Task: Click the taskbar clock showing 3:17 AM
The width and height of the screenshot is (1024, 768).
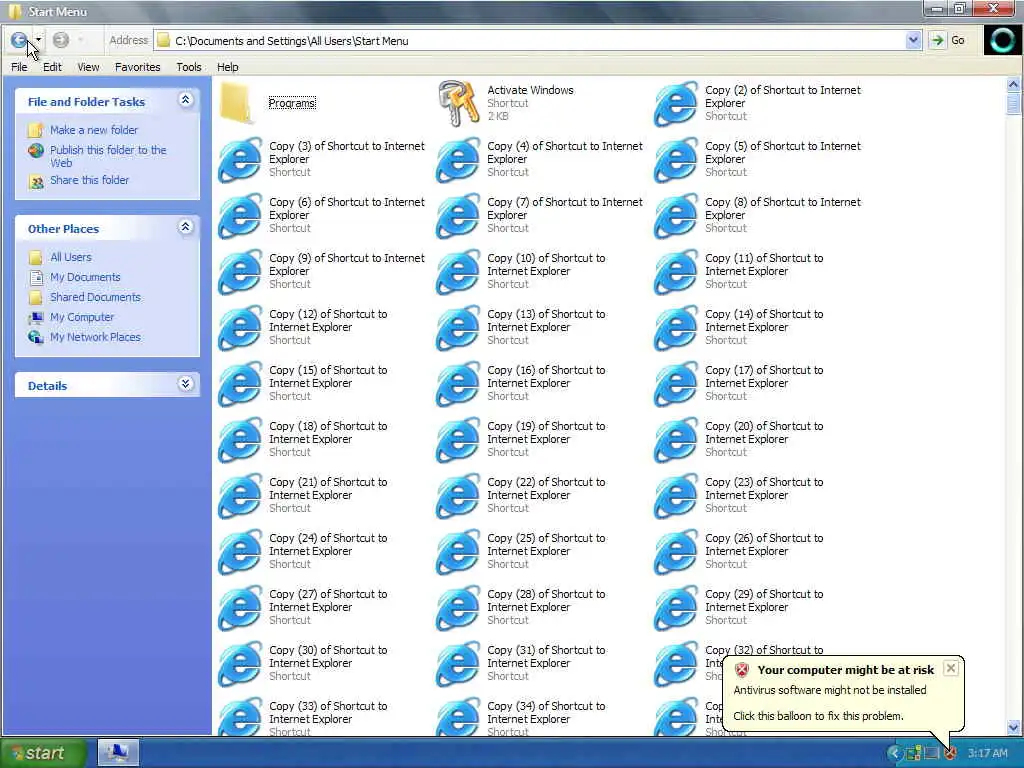Action: [987, 754]
